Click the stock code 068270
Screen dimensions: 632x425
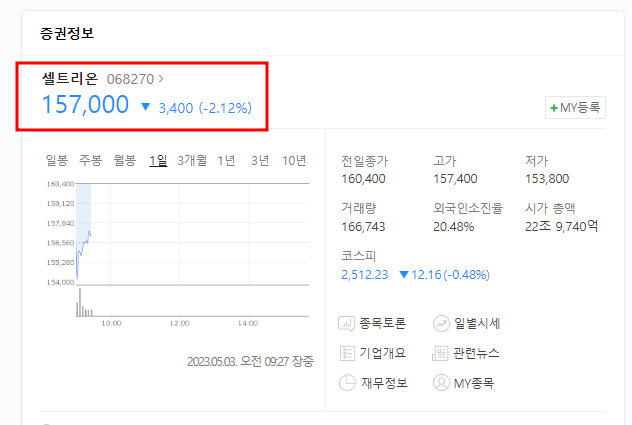(x=130, y=79)
